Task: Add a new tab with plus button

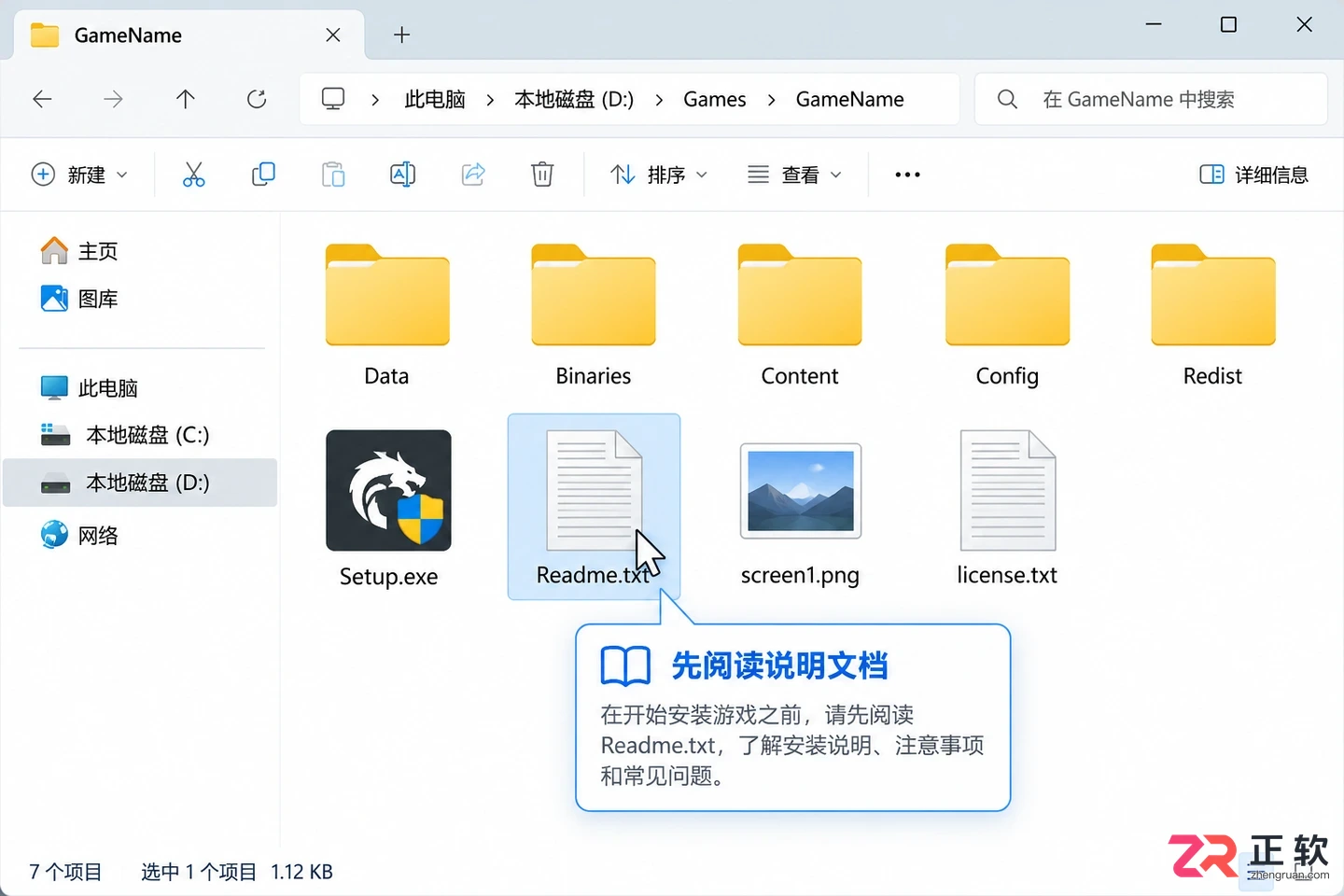Action: point(402,35)
